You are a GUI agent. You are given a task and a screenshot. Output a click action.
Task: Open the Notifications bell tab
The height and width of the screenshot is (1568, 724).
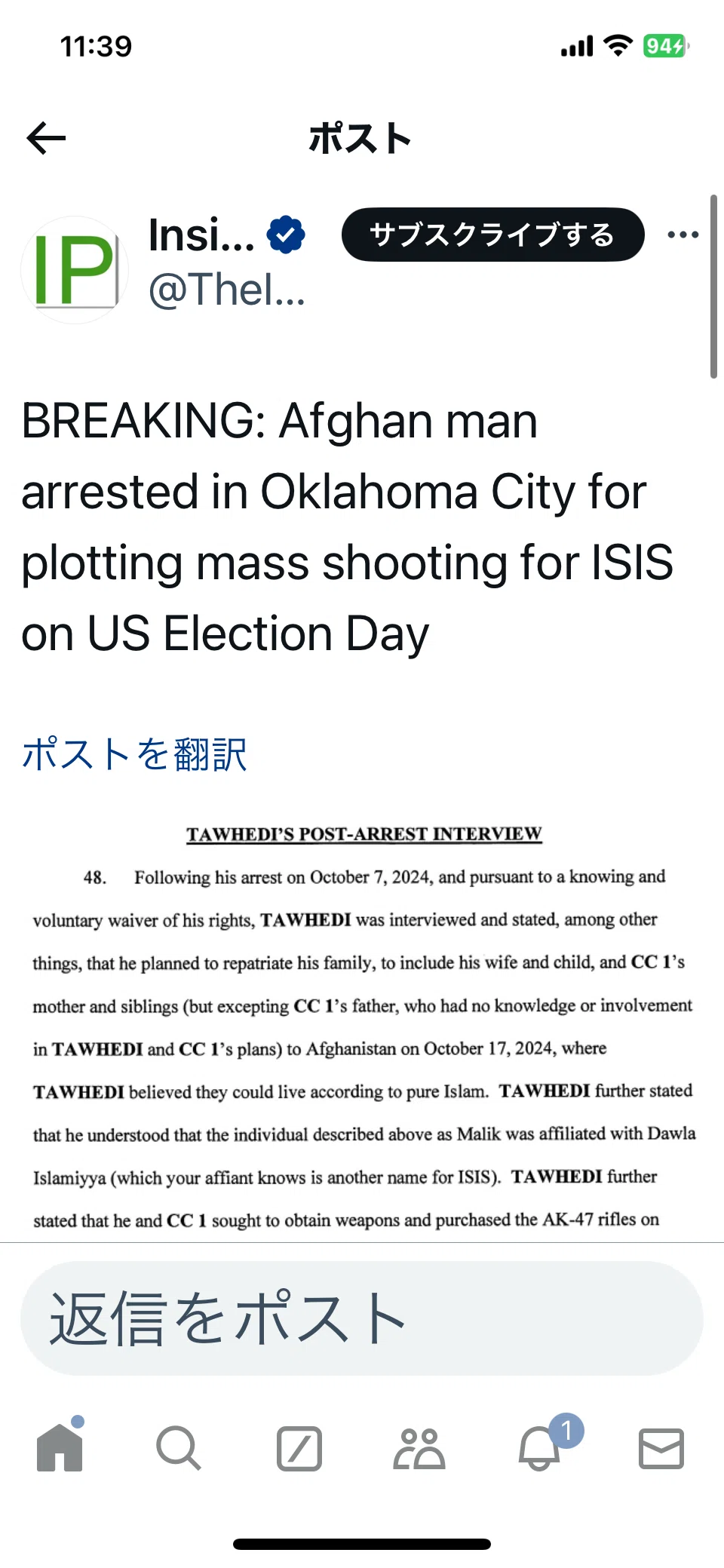coord(540,1447)
